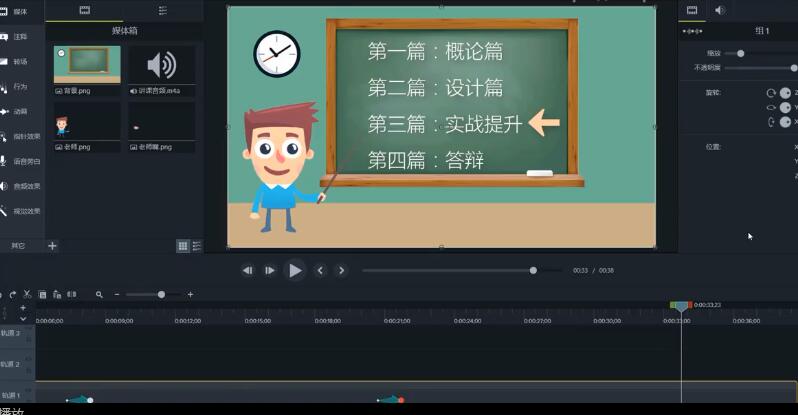Open the 动画 (Animations) panel
798x415 pixels.
point(20,111)
